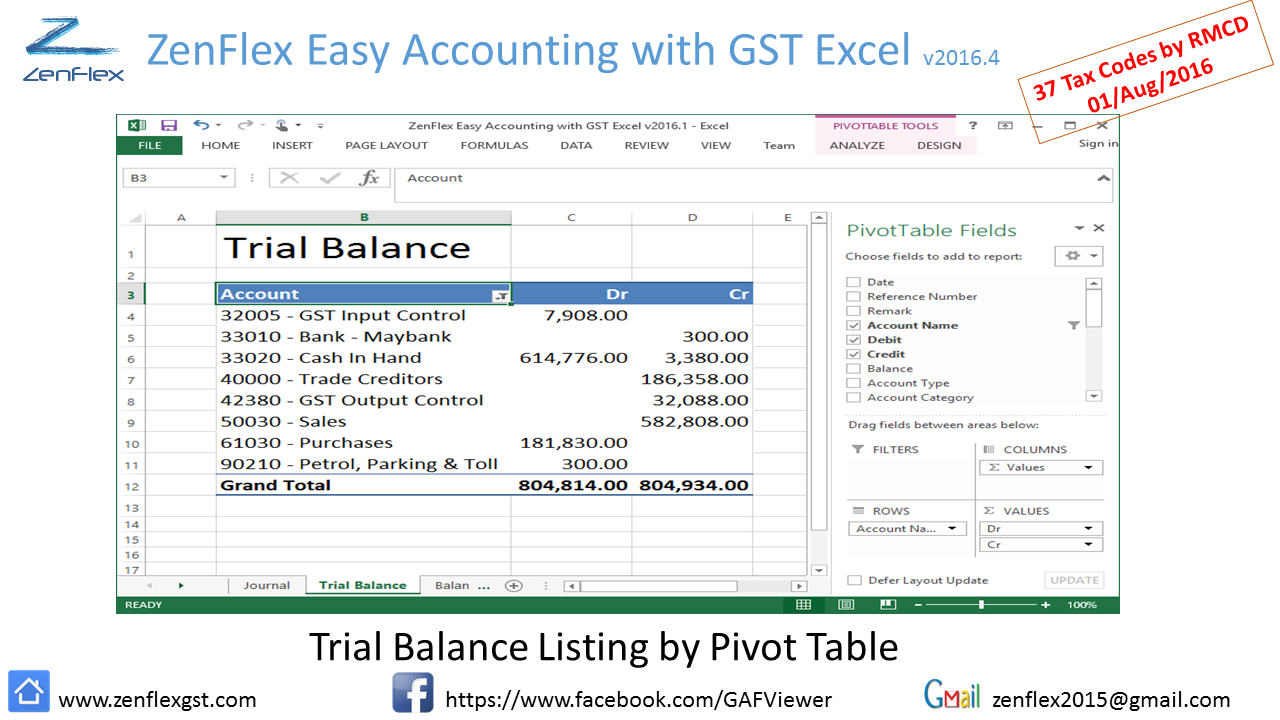Expand the formula bar chevron
This screenshot has height=720, width=1280.
point(1103,179)
